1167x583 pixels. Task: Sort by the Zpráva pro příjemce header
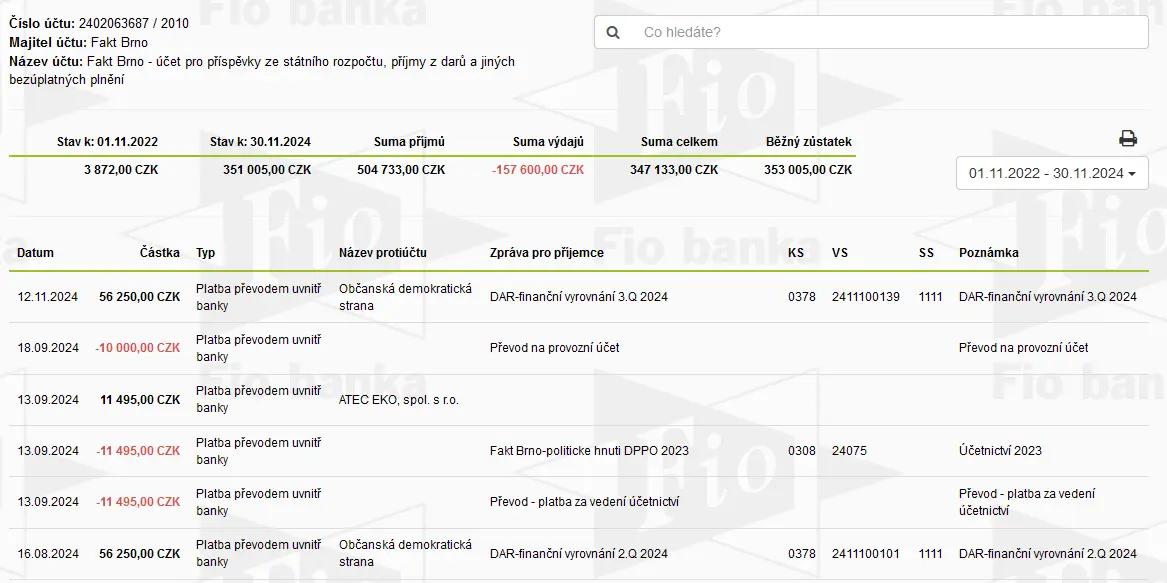click(x=547, y=252)
